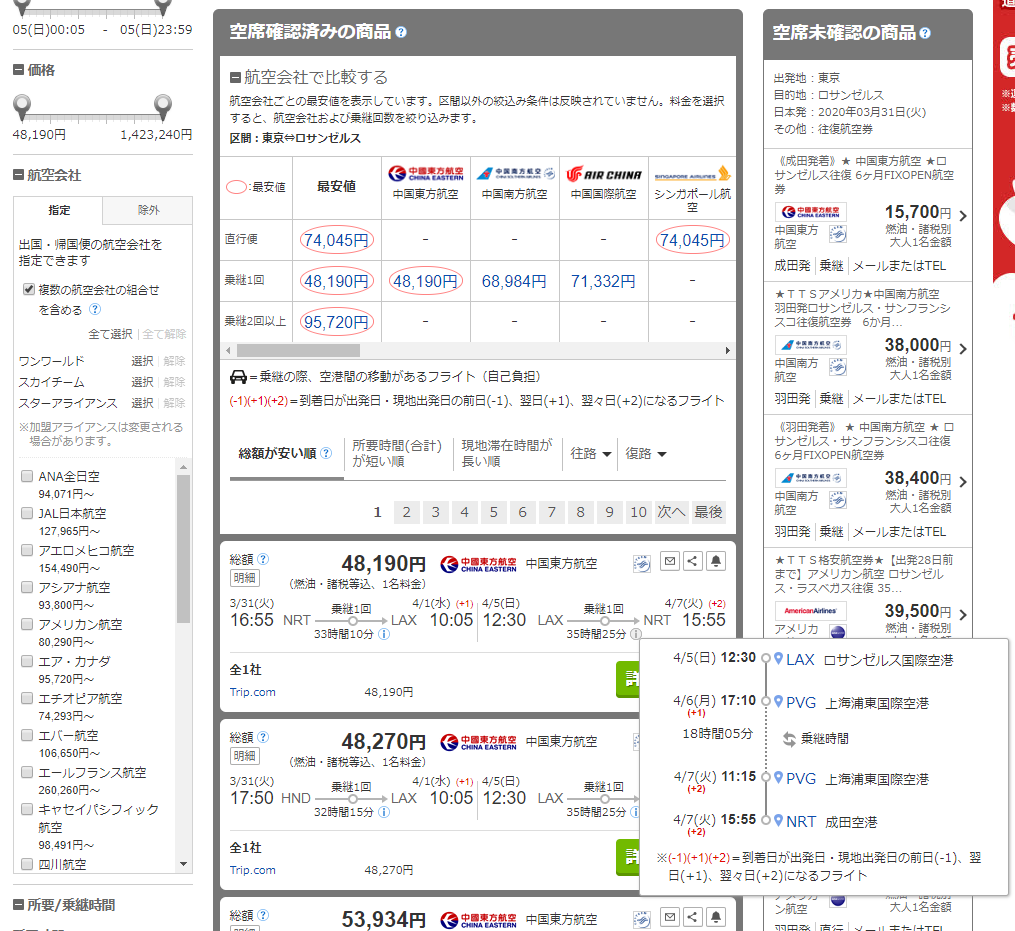This screenshot has width=1015, height=931.
Task: Open the 復路 sort dropdown
Action: 645,454
